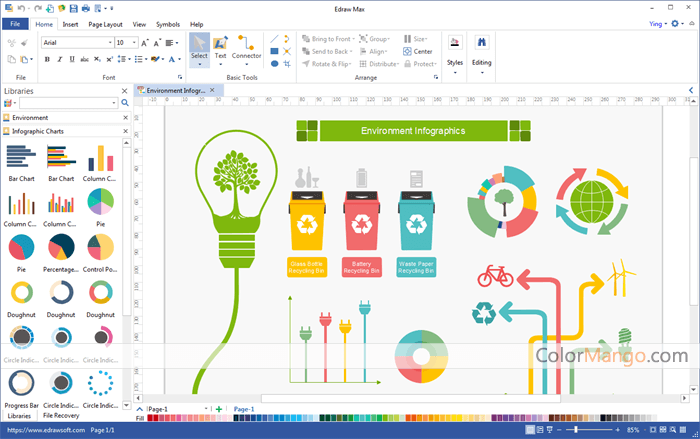Select the Pie chart shape thumbnail
The image size is (700, 439).
pos(100,202)
